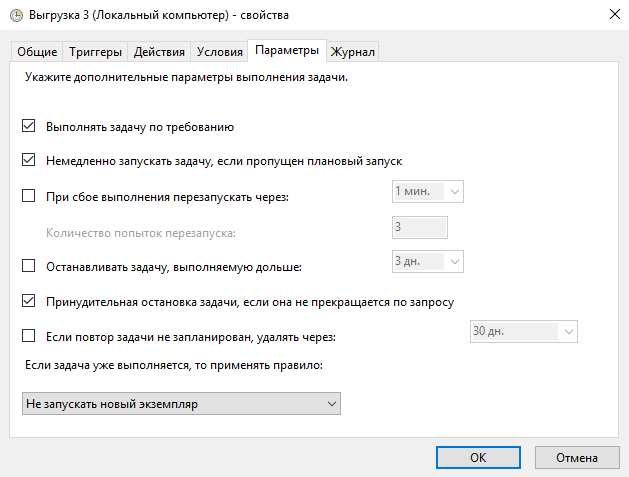The width and height of the screenshot is (629, 477).
Task: Check 'Останавливать задачу, выполняемую дольше'
Action: (28, 267)
